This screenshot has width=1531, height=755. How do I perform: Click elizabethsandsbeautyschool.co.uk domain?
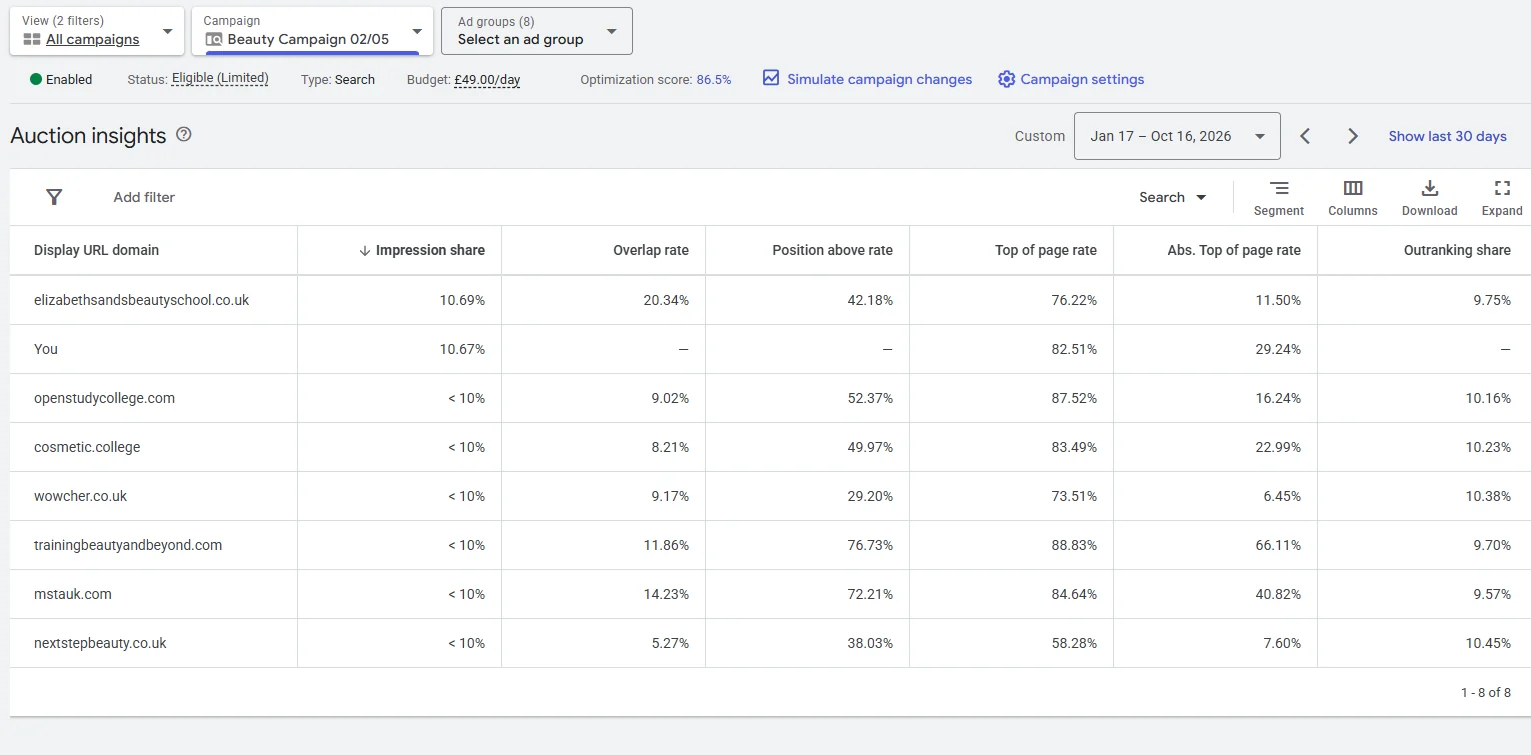[141, 300]
